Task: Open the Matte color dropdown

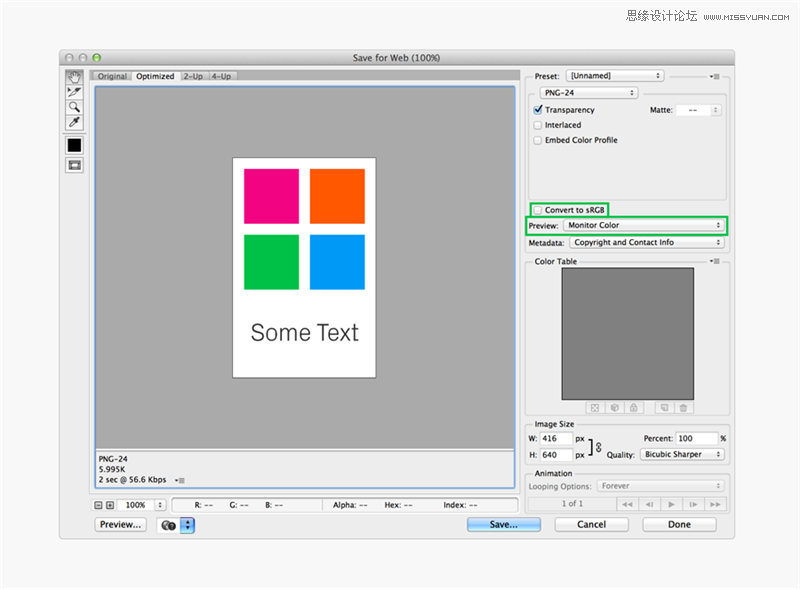Action: click(x=698, y=110)
